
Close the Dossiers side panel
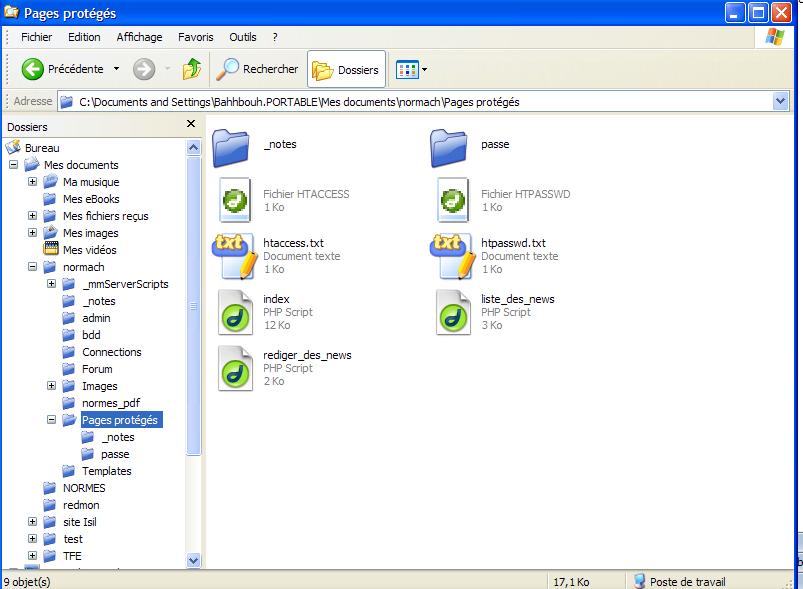click(x=191, y=123)
